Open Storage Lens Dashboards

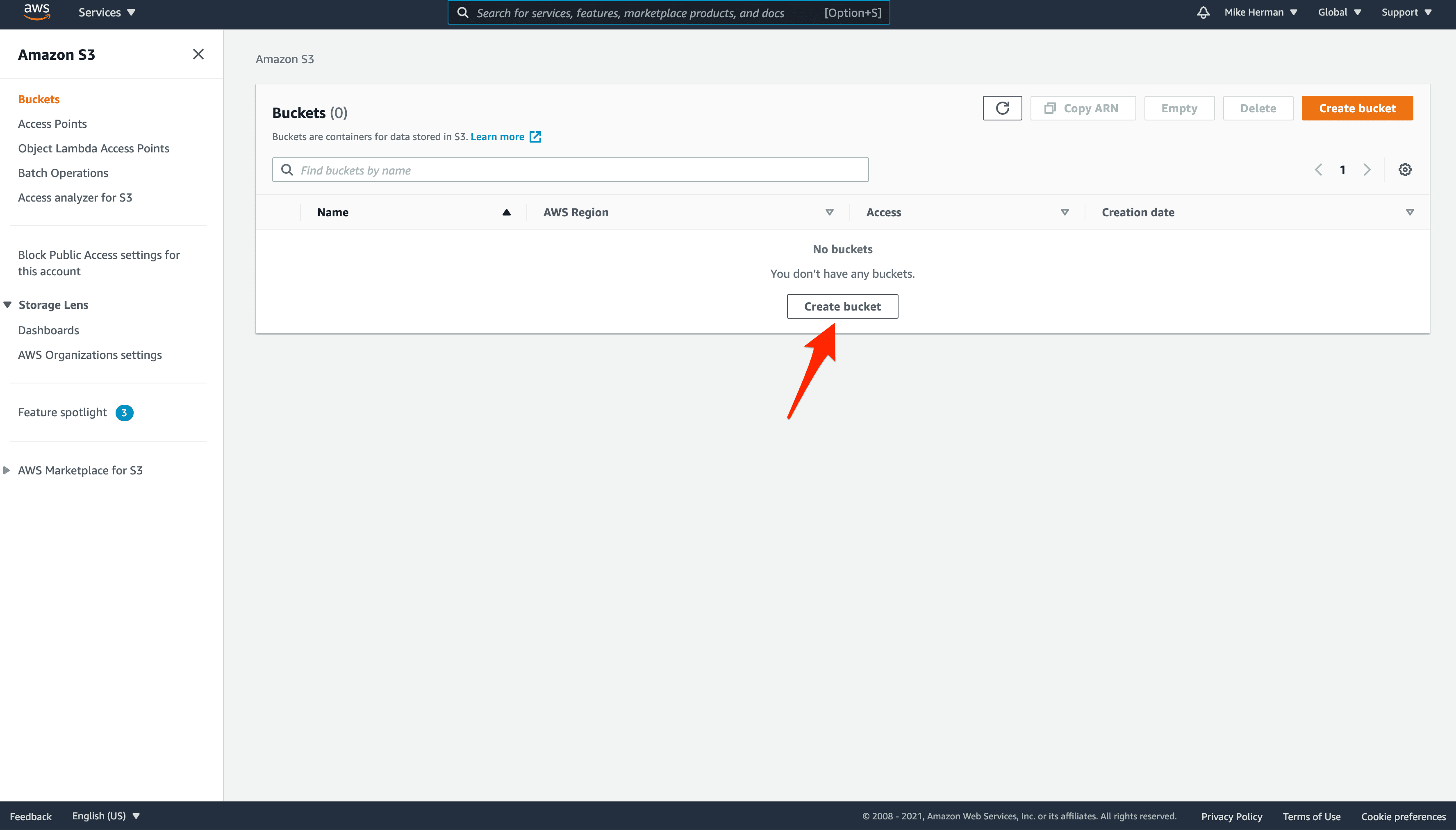[x=48, y=330]
